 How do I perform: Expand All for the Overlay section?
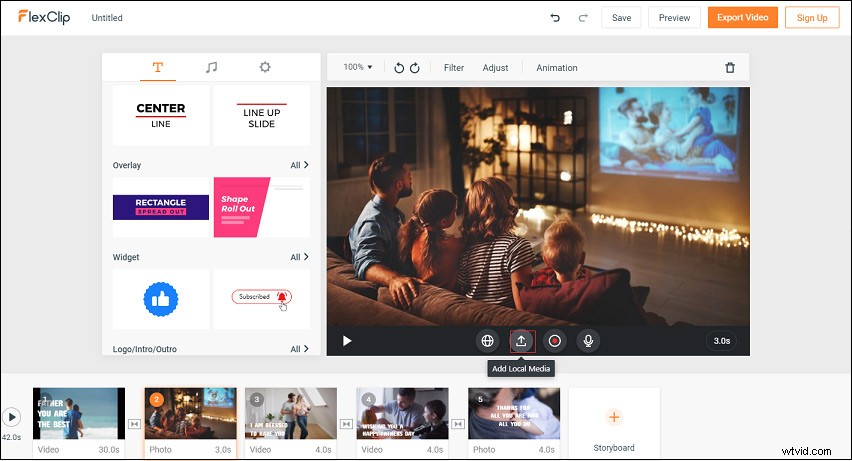tap(299, 165)
